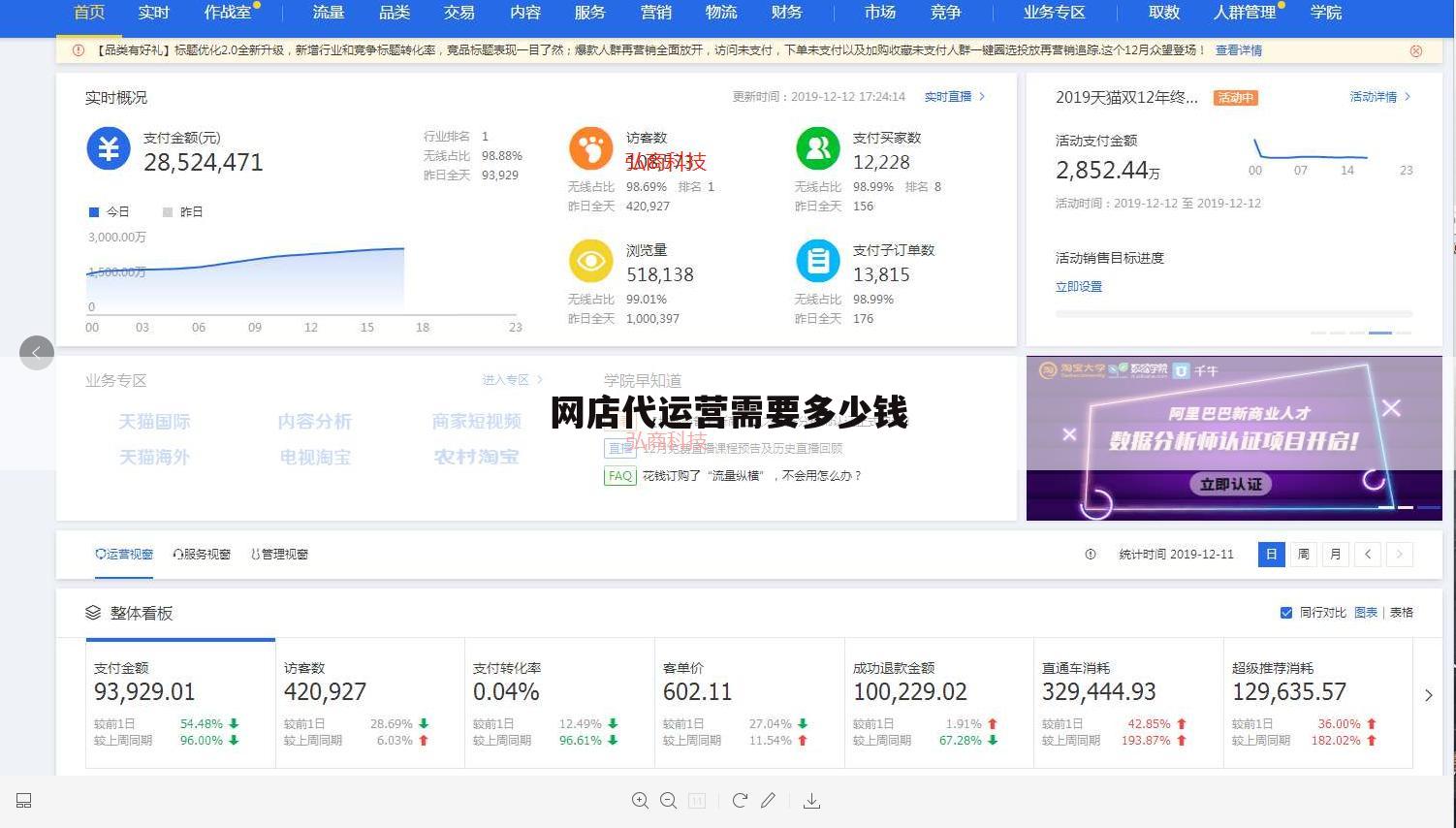Open the 营销 navigation item

(x=656, y=13)
